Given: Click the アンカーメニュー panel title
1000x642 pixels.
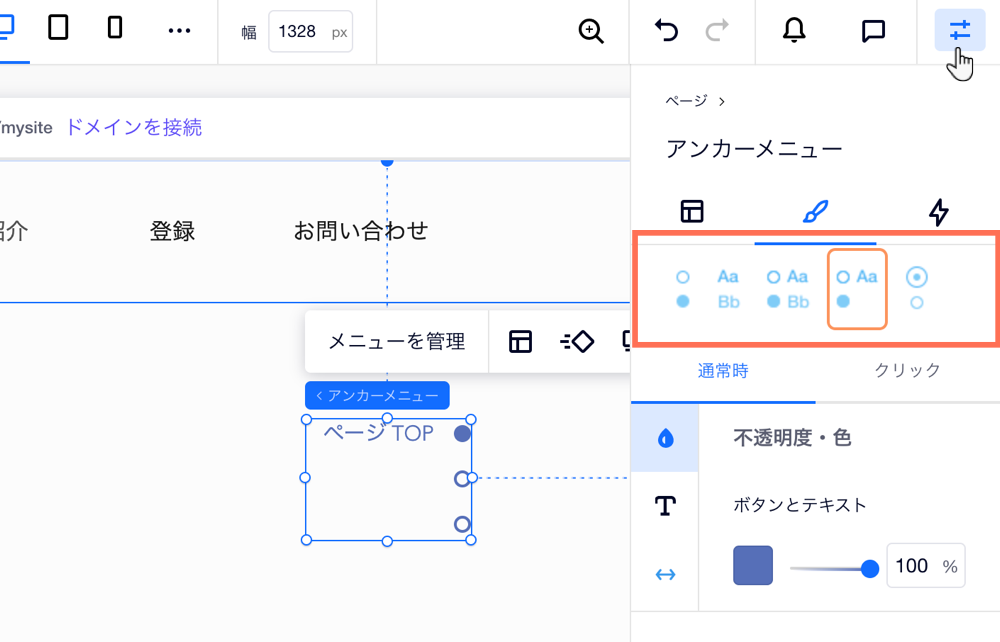Looking at the screenshot, I should [x=754, y=149].
